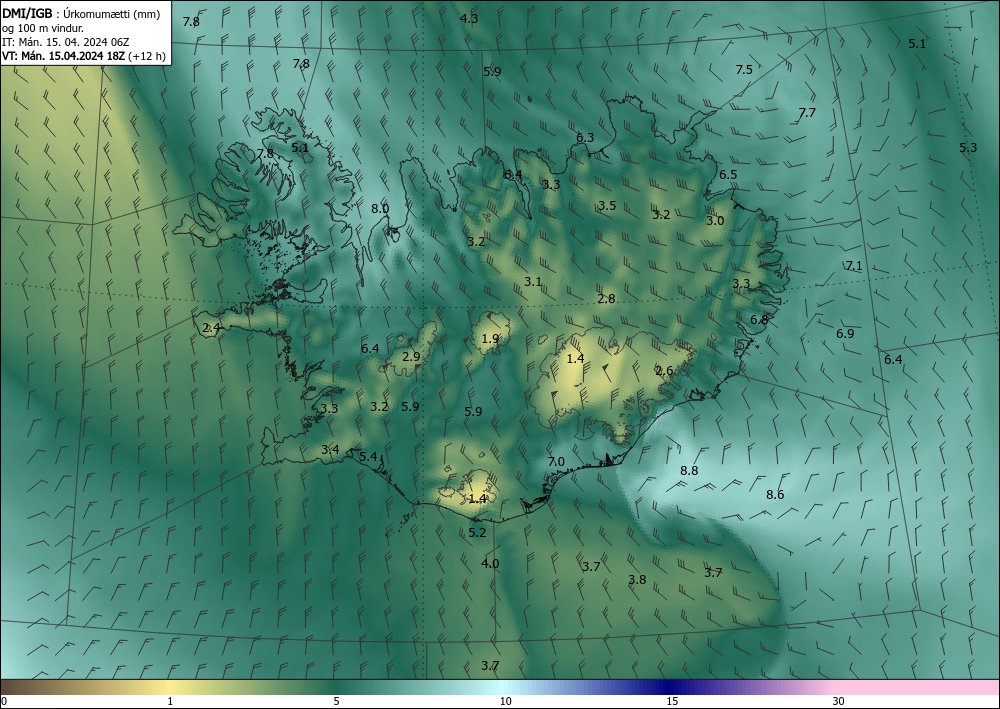Click the 7.0 value on the map
1000x709 pixels.
556,461
